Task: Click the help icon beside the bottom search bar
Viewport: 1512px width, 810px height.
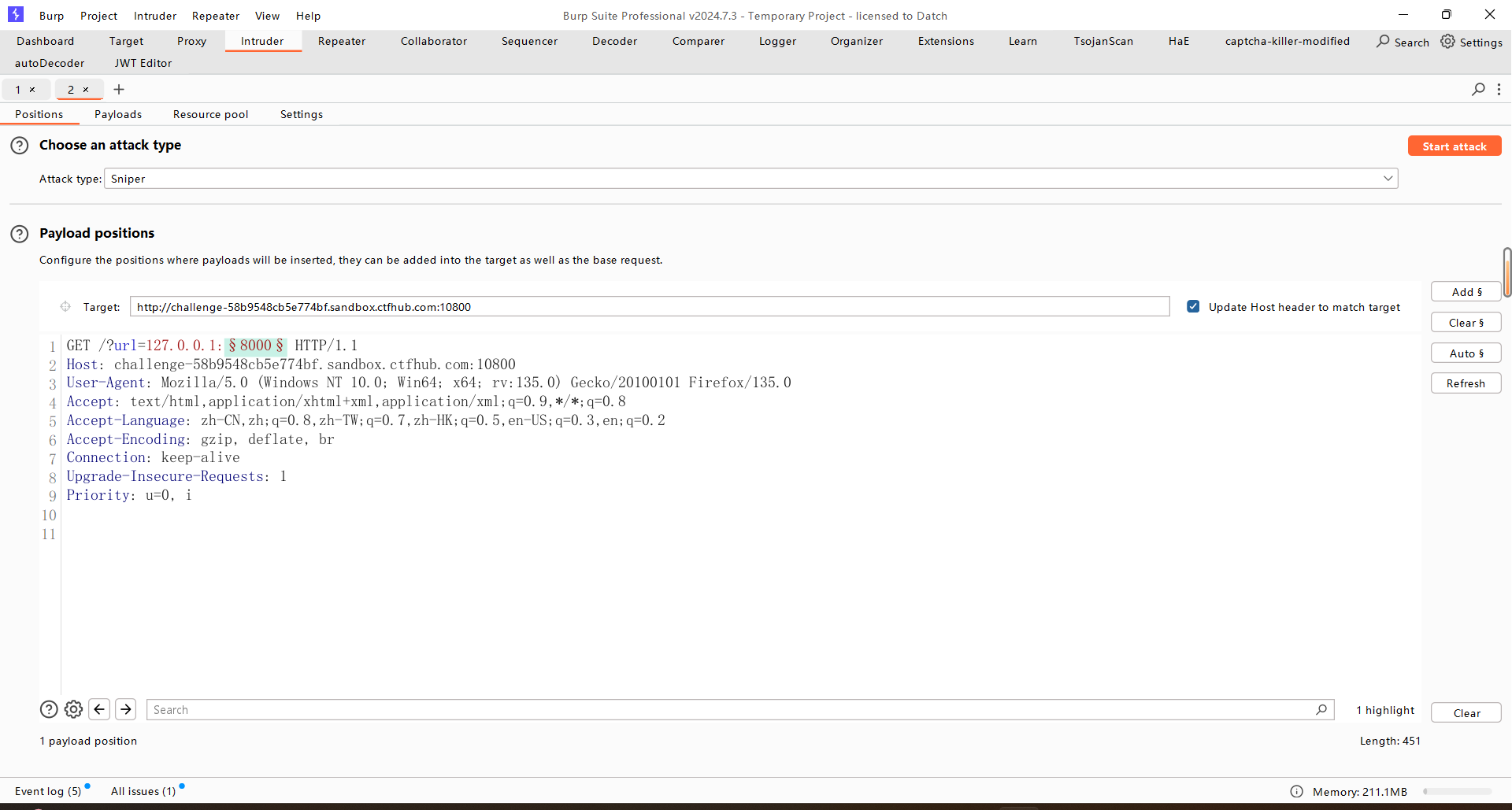Action: 49,709
